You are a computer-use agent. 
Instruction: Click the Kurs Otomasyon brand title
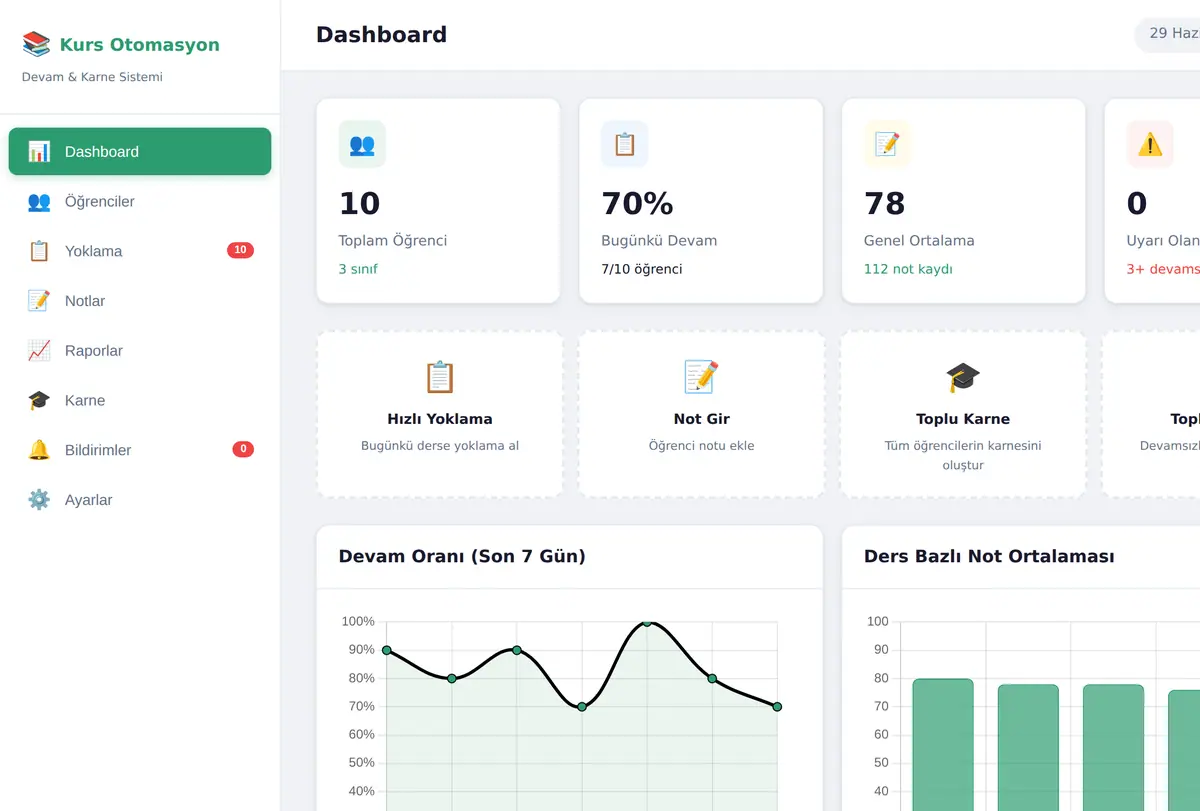click(x=139, y=45)
